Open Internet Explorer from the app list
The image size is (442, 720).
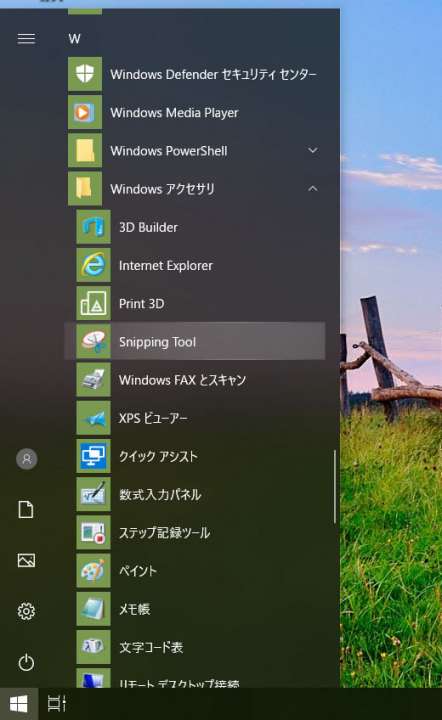point(166,265)
